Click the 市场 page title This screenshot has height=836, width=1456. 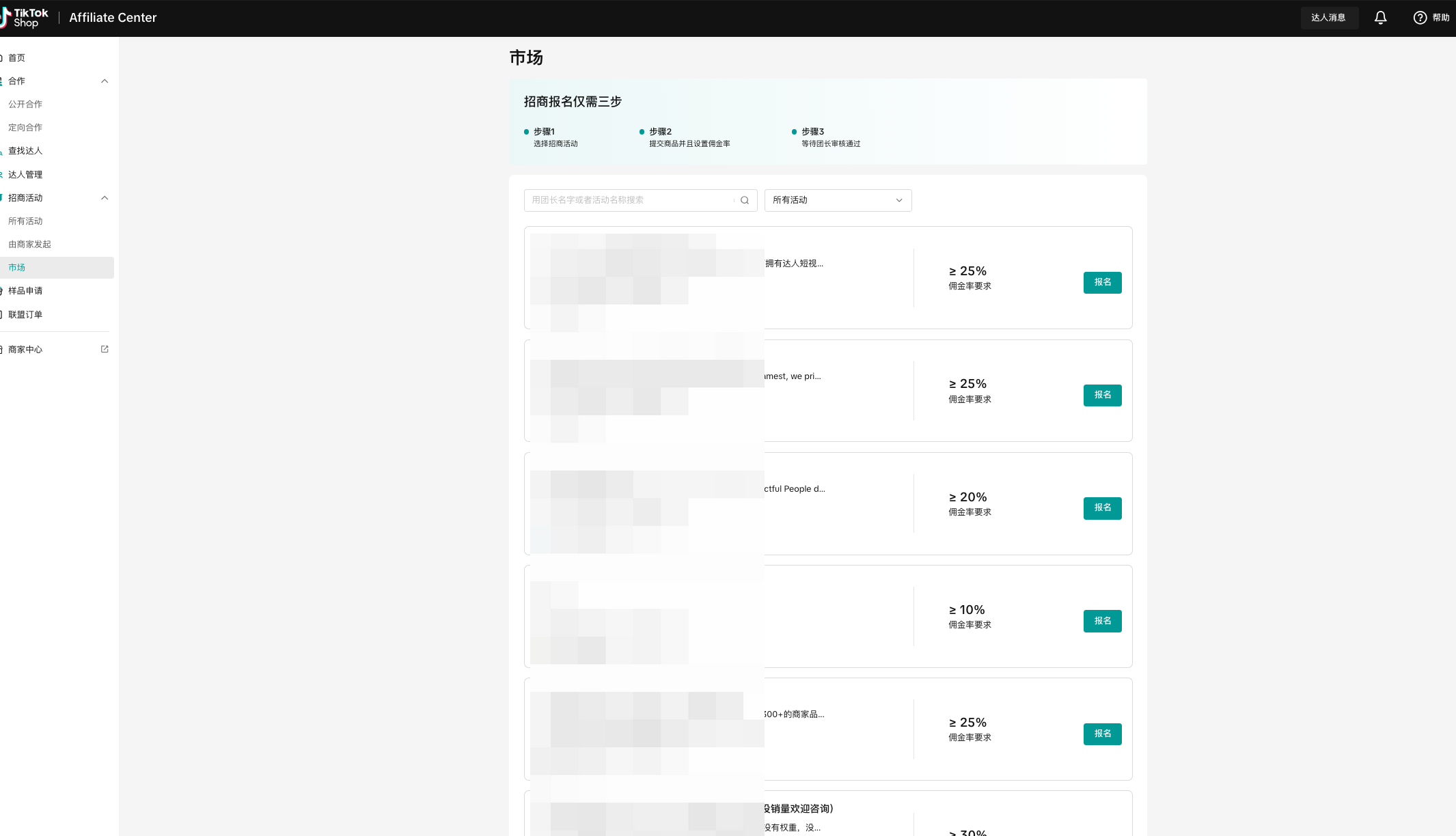coord(526,57)
